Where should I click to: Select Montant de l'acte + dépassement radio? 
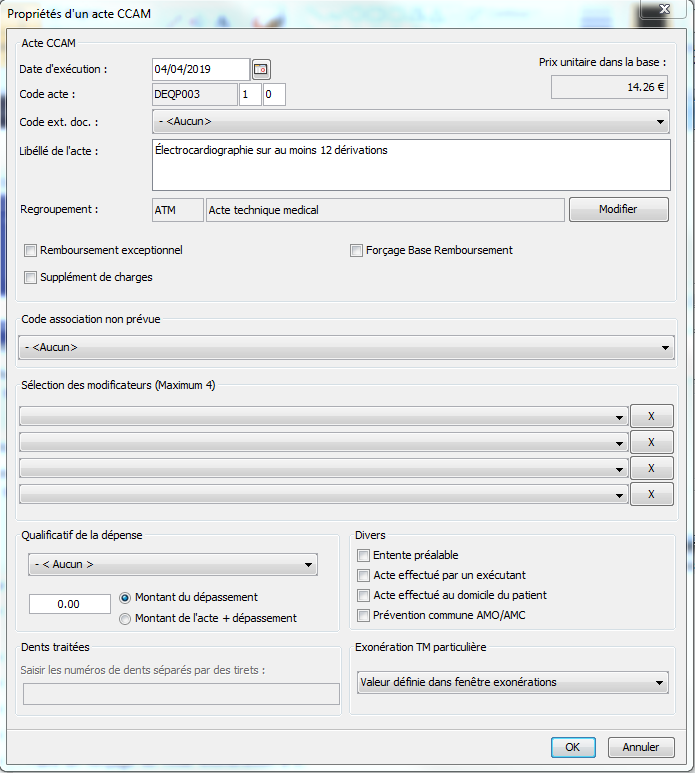click(x=125, y=618)
